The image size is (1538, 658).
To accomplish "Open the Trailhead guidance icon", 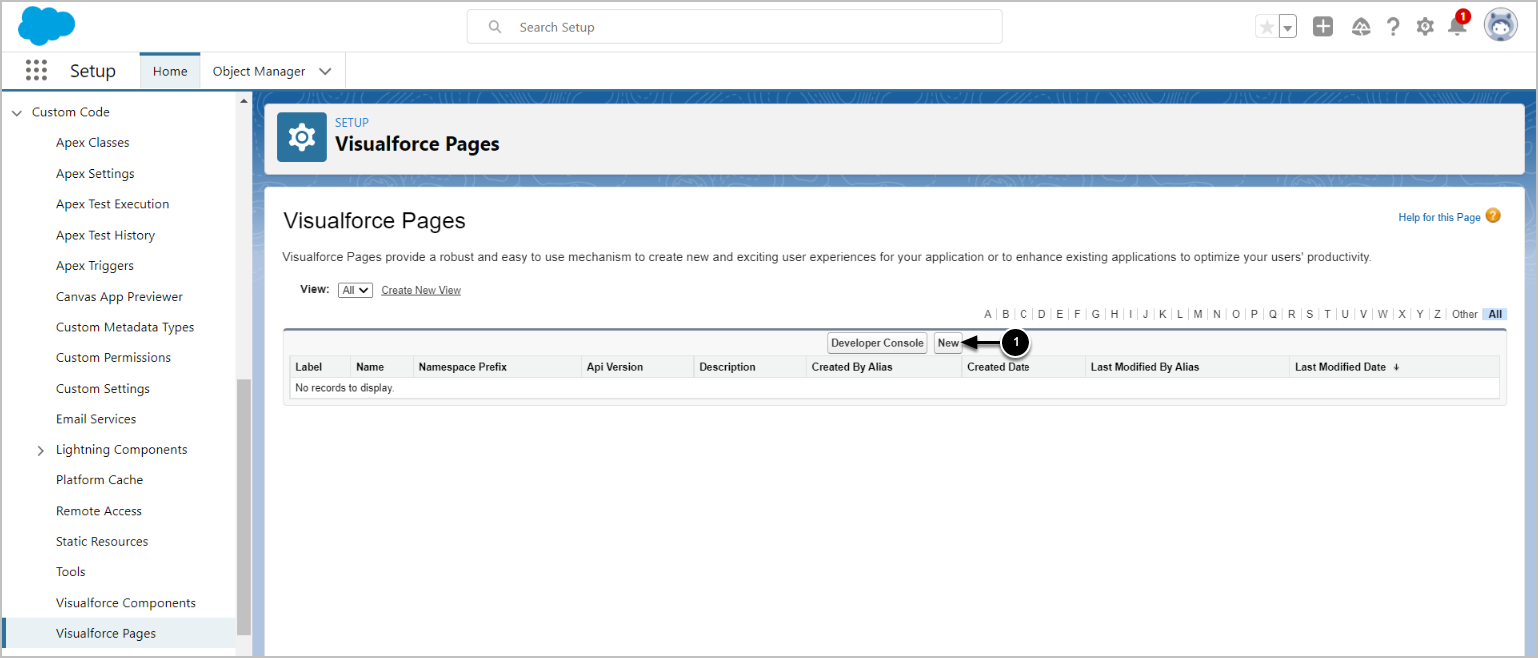I will tap(1360, 27).
